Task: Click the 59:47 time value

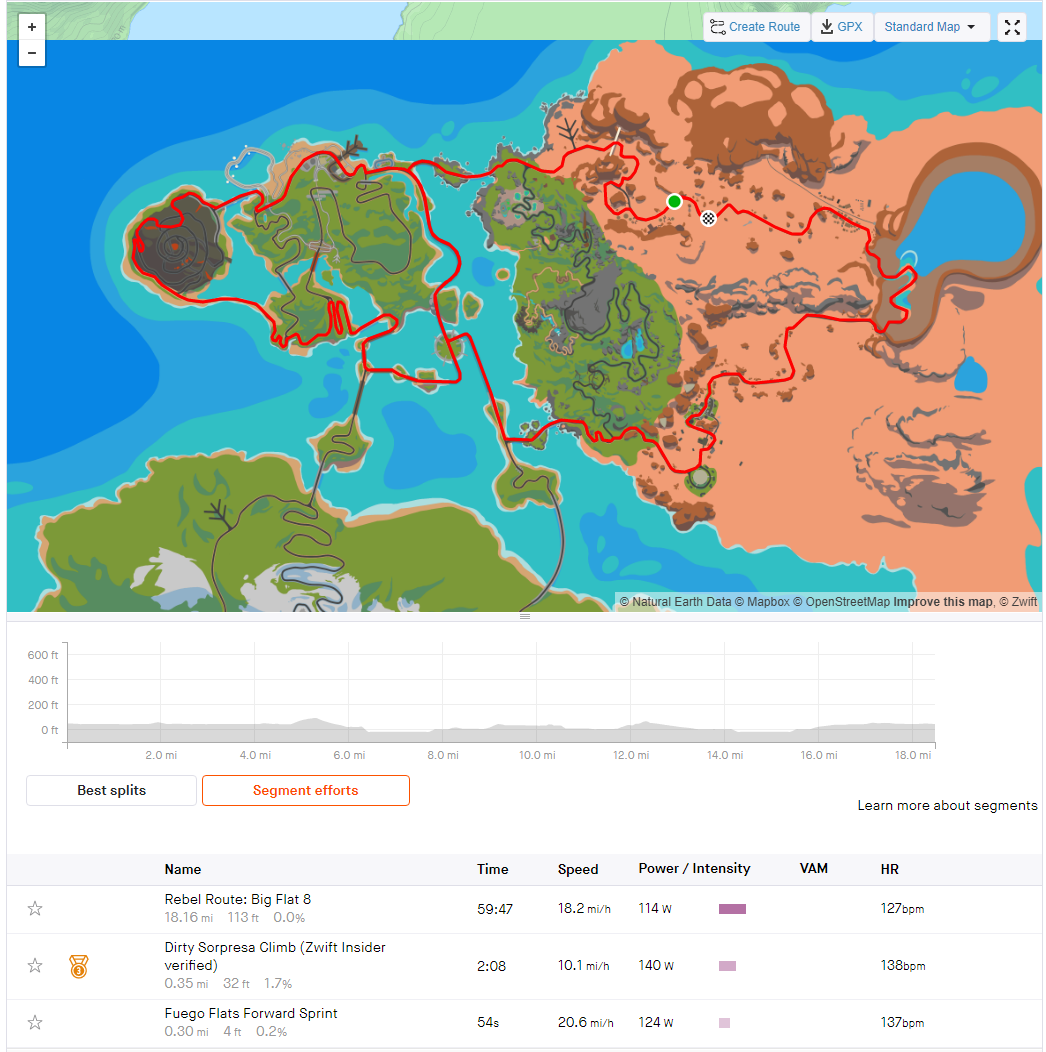Action: pyautogui.click(x=494, y=909)
